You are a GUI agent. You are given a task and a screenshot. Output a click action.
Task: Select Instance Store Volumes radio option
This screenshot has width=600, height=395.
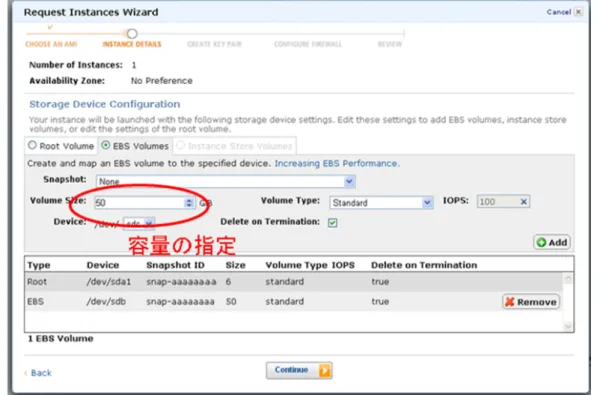[x=181, y=145]
